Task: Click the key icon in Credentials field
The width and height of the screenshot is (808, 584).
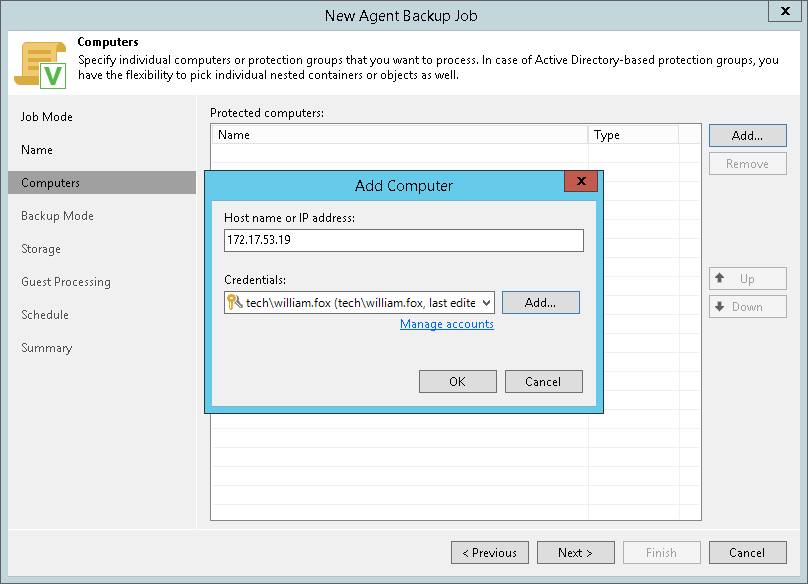Action: pyautogui.click(x=234, y=303)
